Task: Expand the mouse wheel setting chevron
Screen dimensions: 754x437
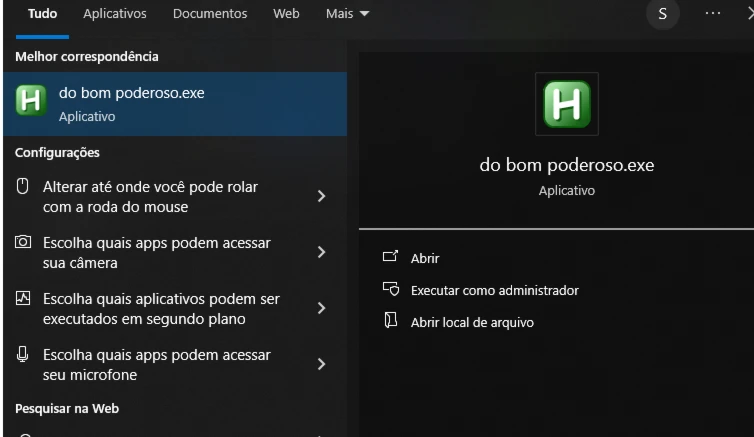Action: point(322,196)
